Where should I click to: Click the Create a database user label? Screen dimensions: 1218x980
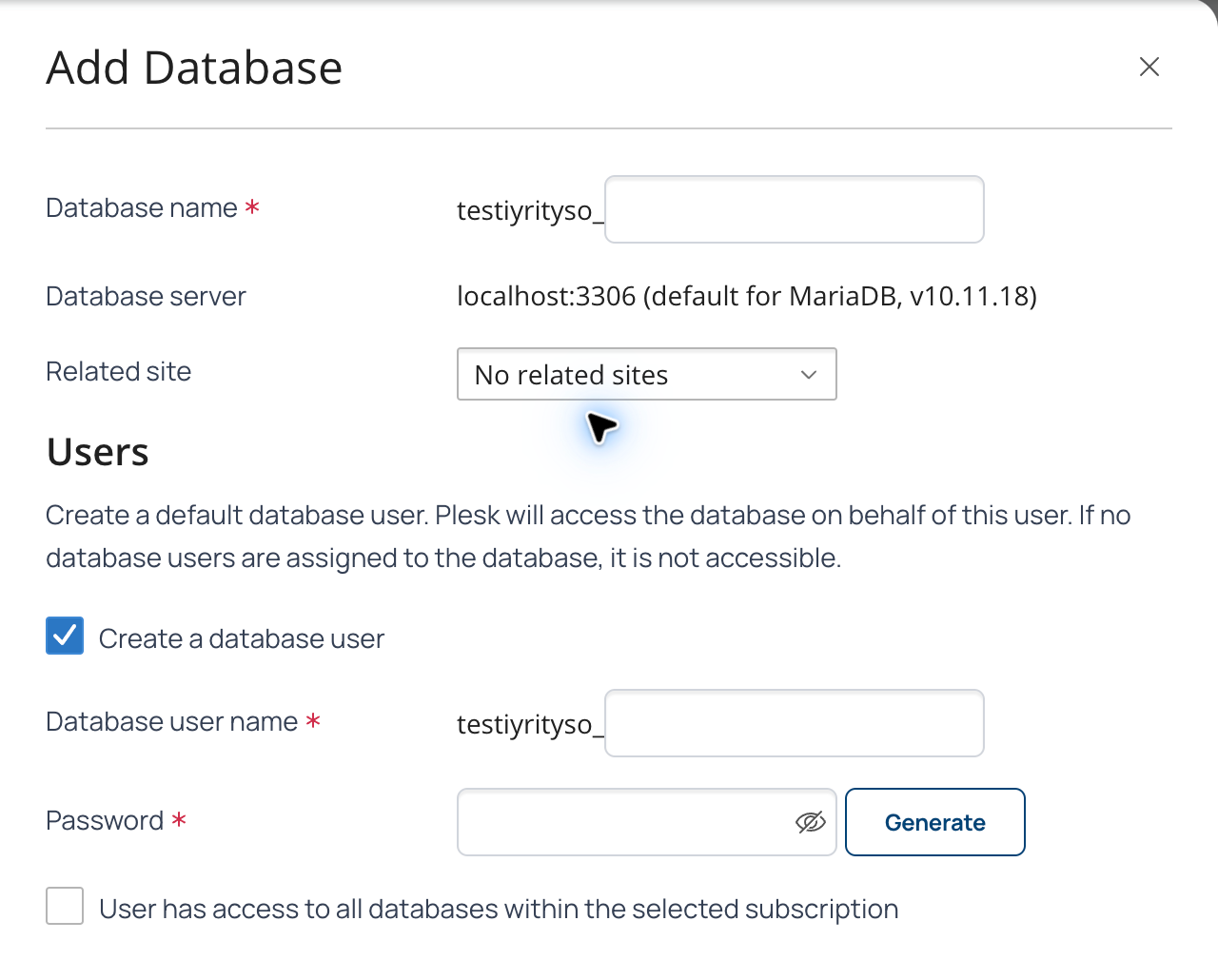242,638
